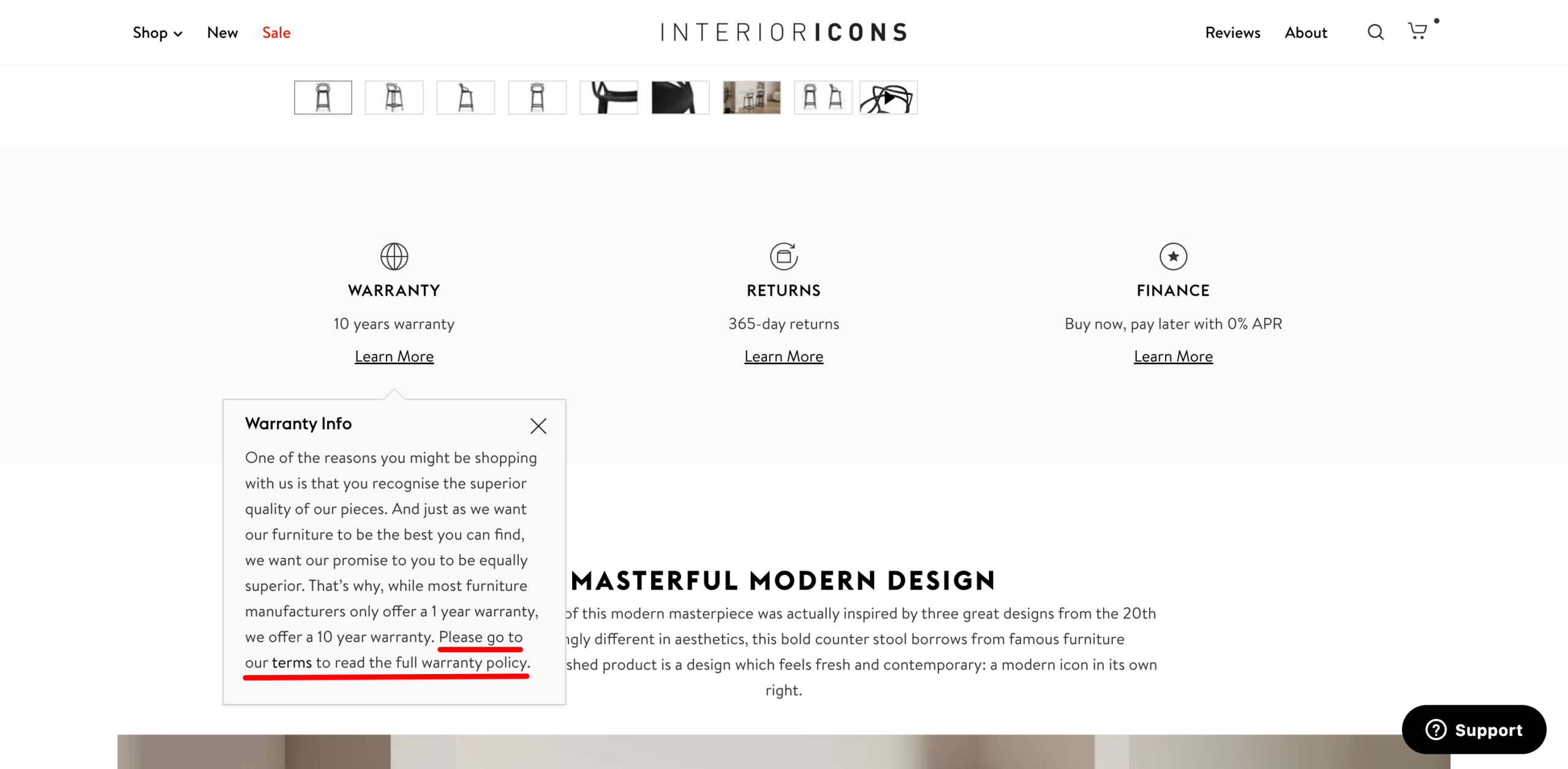The width and height of the screenshot is (1568, 769).
Task: Close the Warranty Info popup
Action: coord(538,426)
